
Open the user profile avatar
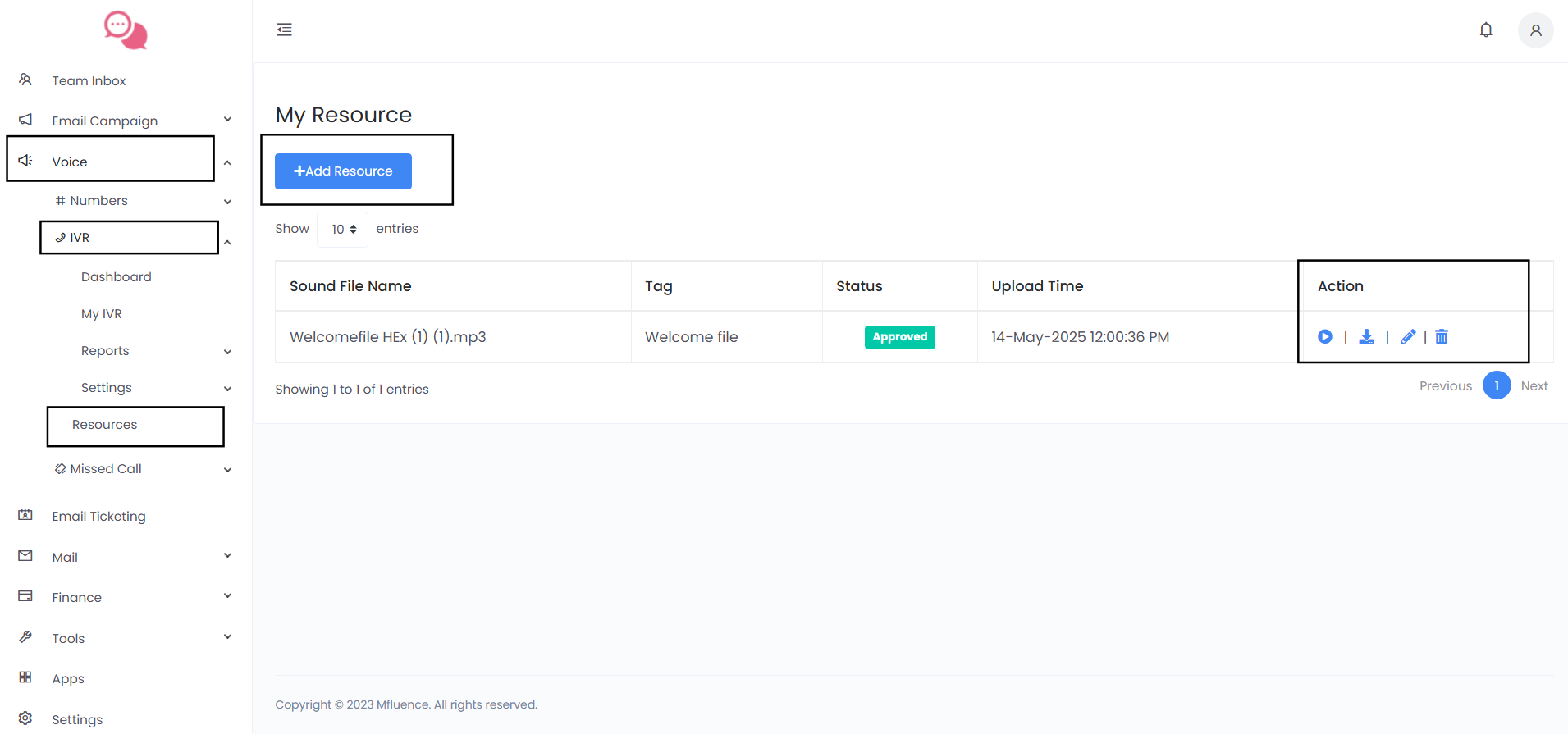click(1535, 30)
